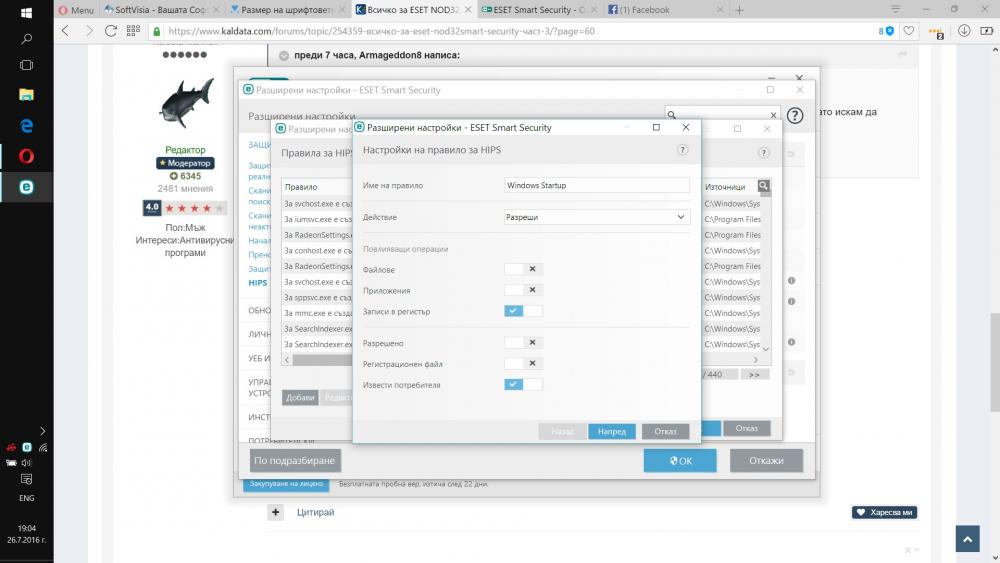1000x563 pixels.
Task: Click Цитирай quote link
Action: coord(315,512)
